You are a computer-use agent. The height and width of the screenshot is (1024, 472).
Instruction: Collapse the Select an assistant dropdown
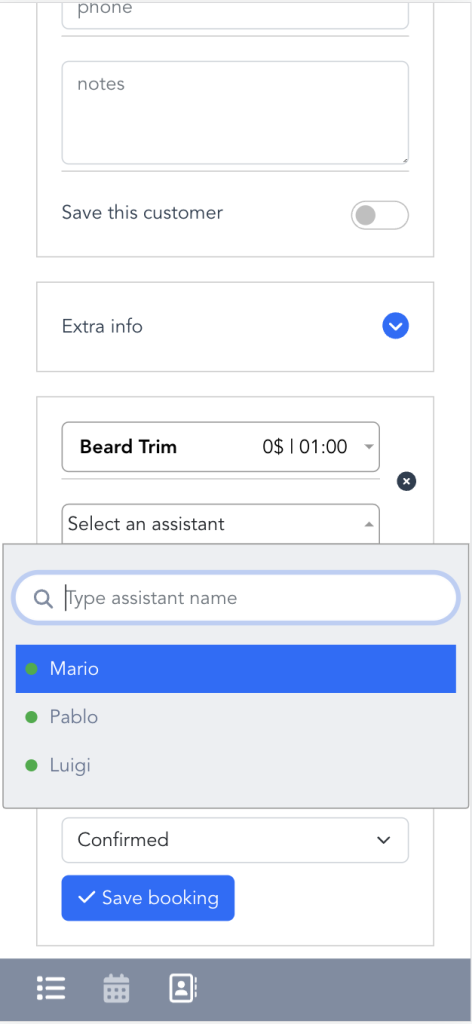(221, 524)
